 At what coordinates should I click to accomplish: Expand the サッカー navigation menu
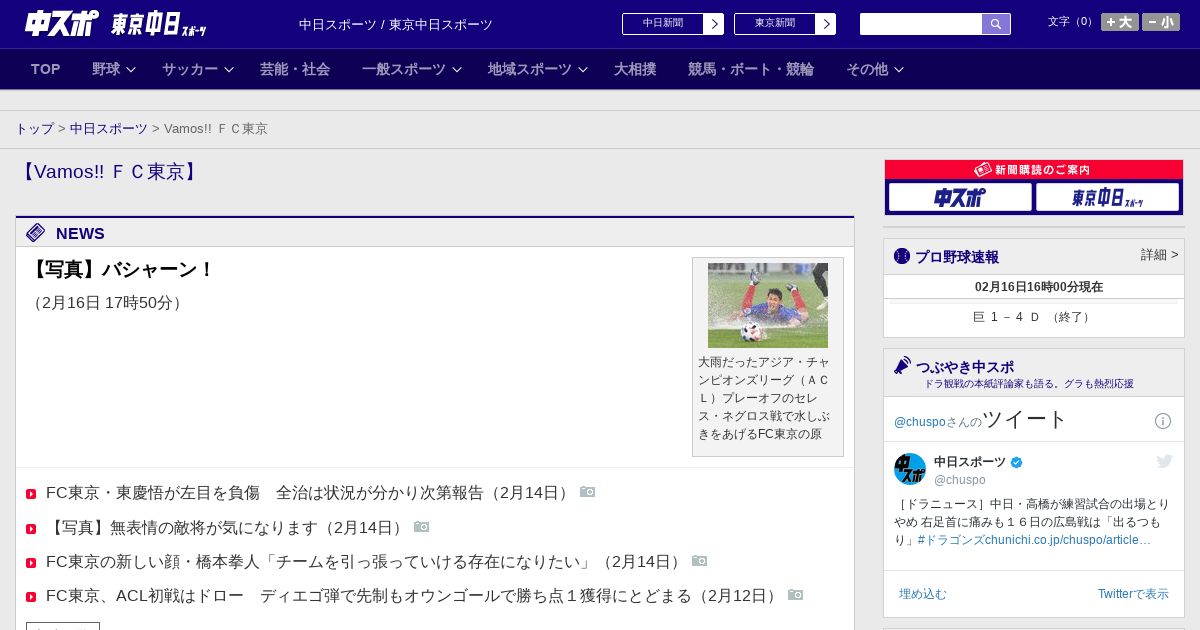click(198, 69)
